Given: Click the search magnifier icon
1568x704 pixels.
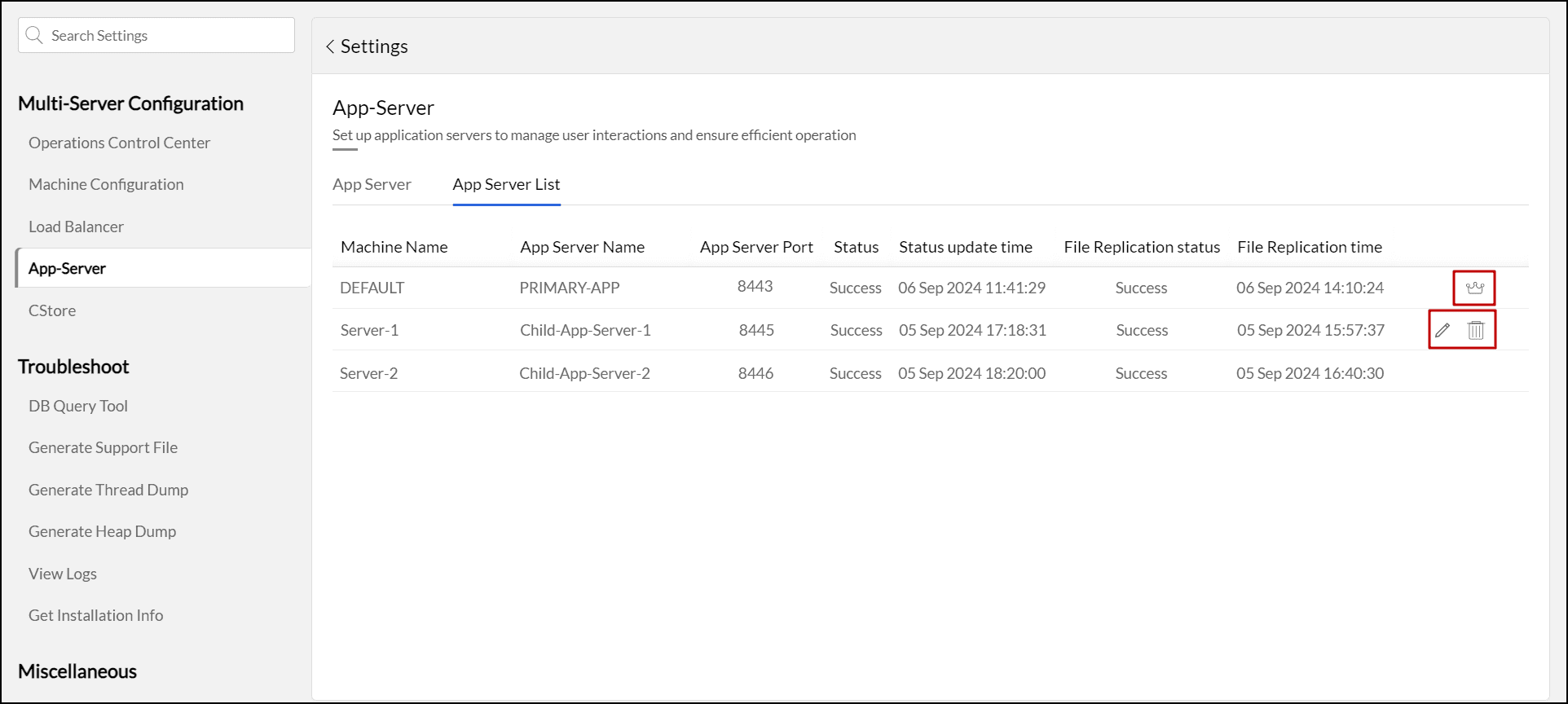Looking at the screenshot, I should [34, 35].
